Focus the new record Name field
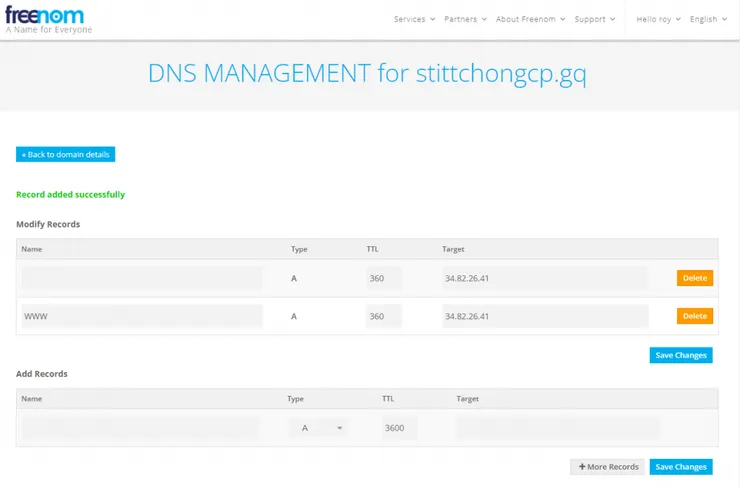740x489 pixels. point(140,428)
